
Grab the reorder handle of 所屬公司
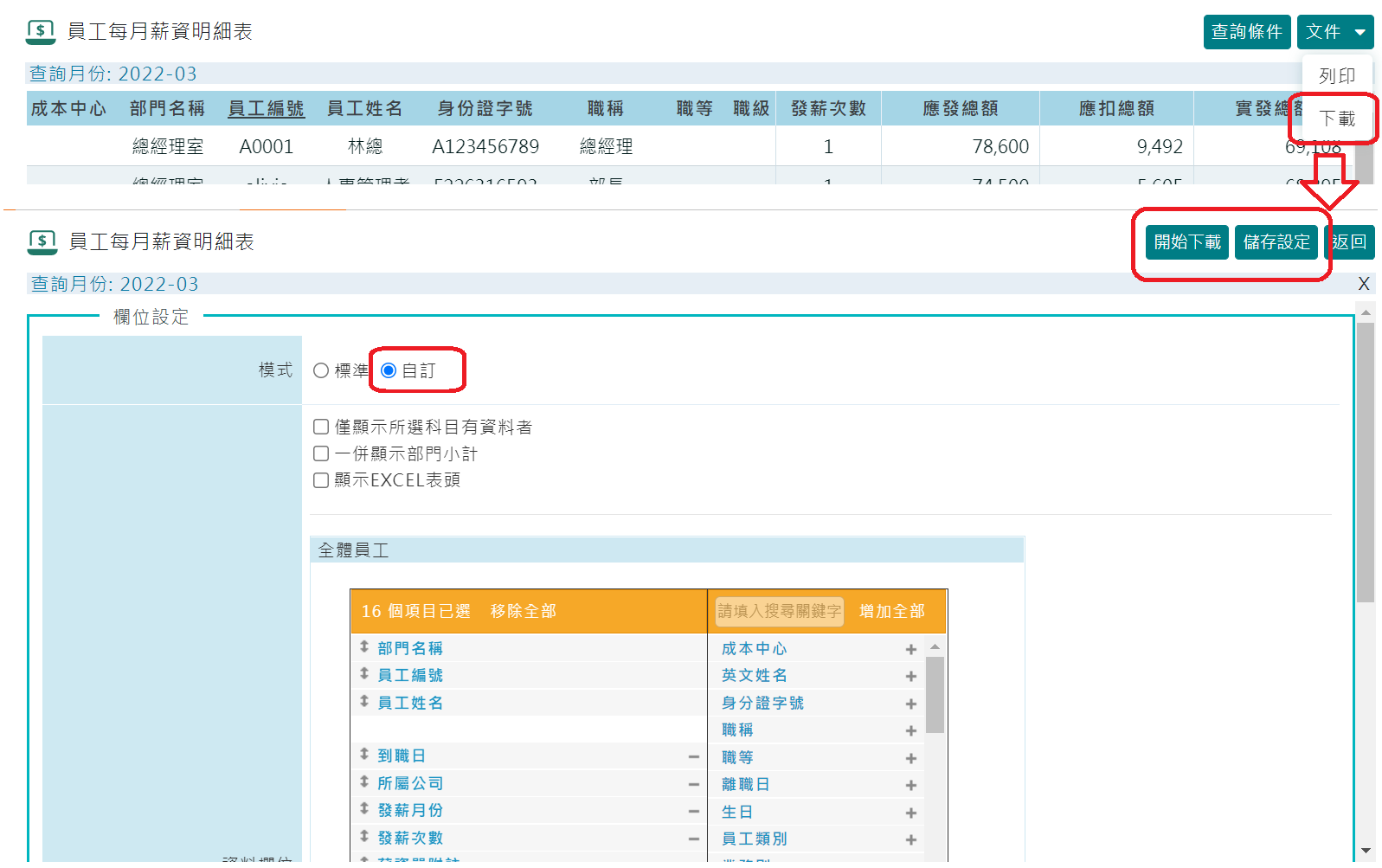(364, 781)
